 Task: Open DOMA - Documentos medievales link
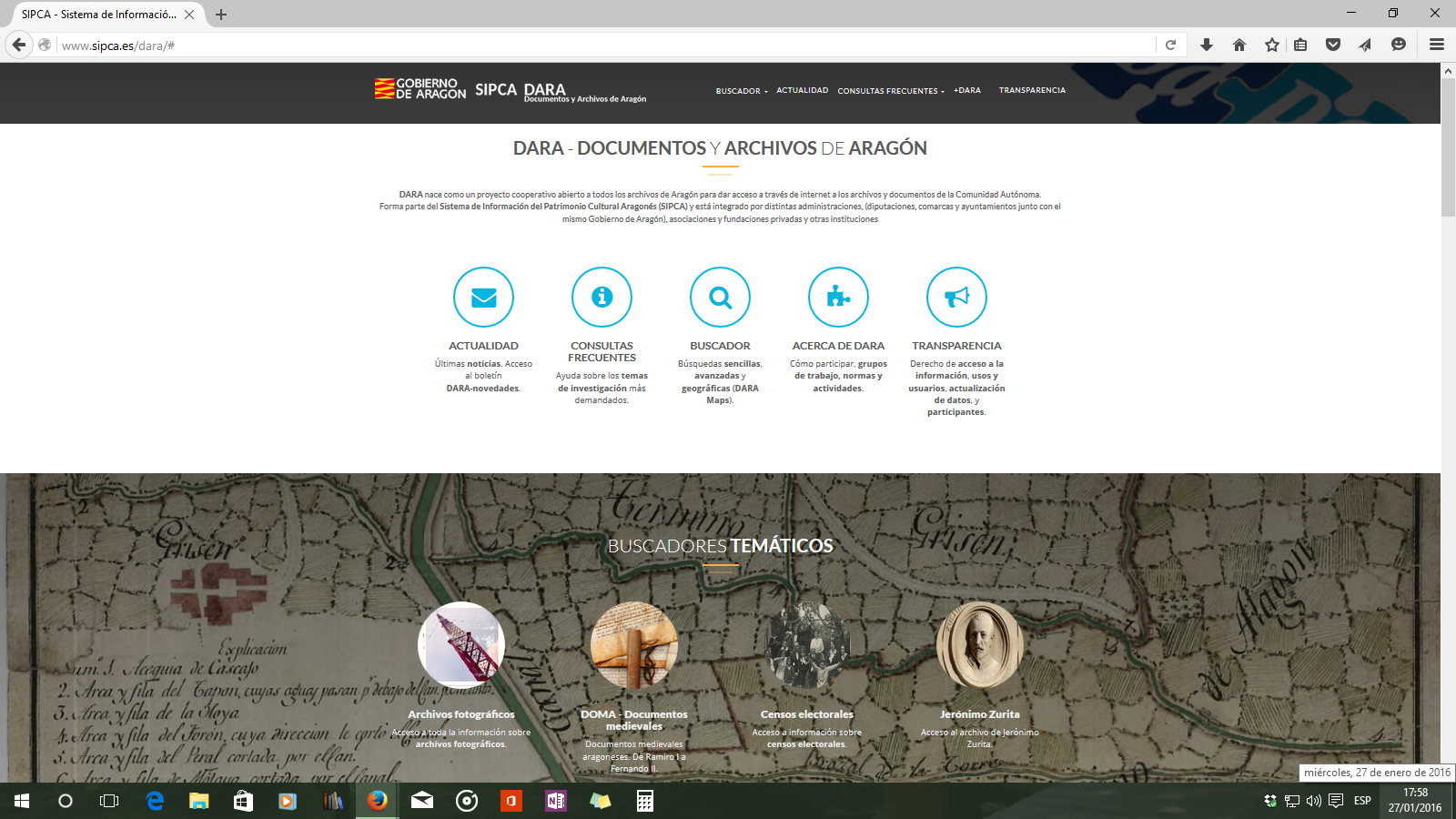(x=634, y=720)
